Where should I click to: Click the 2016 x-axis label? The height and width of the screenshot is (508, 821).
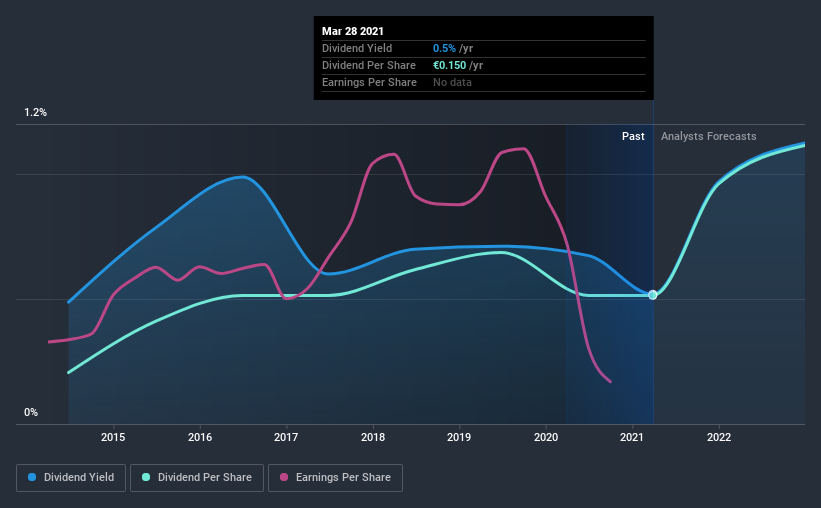click(200, 437)
